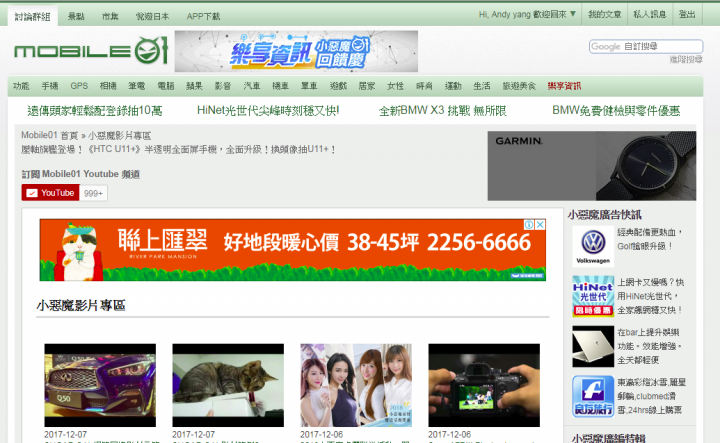The width and height of the screenshot is (720, 443).
Task: Open the Garmin watch advertisement
Action: [x=592, y=166]
